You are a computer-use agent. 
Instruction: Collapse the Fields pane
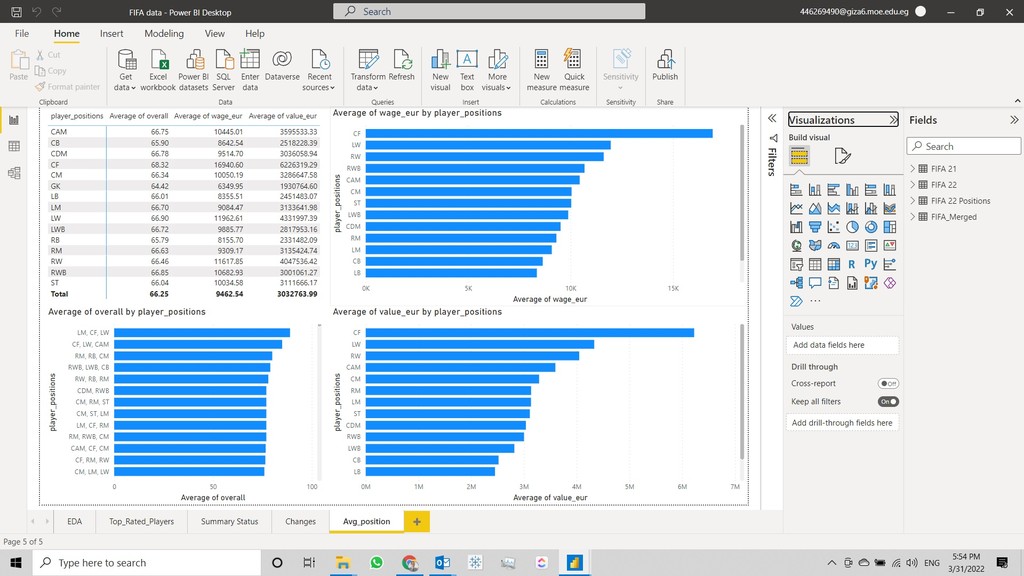(1014, 120)
